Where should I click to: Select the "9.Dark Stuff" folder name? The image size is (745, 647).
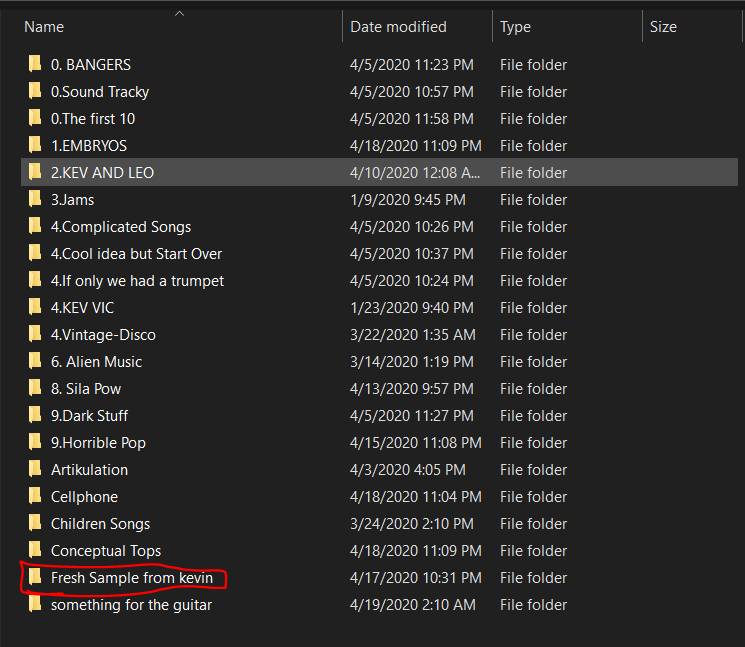tap(90, 416)
